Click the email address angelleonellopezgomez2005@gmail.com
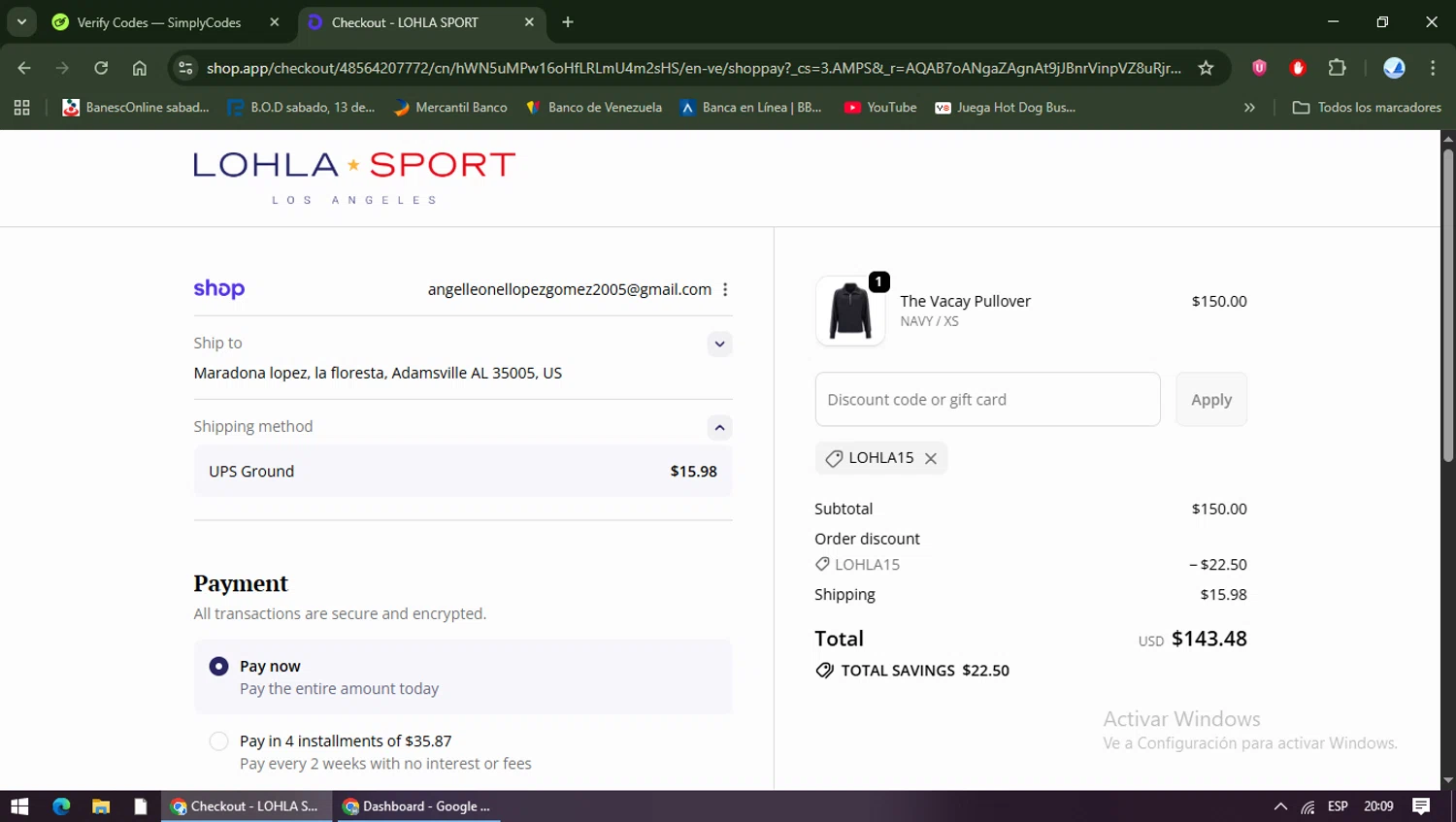This screenshot has height=822, width=1456. coord(570,289)
